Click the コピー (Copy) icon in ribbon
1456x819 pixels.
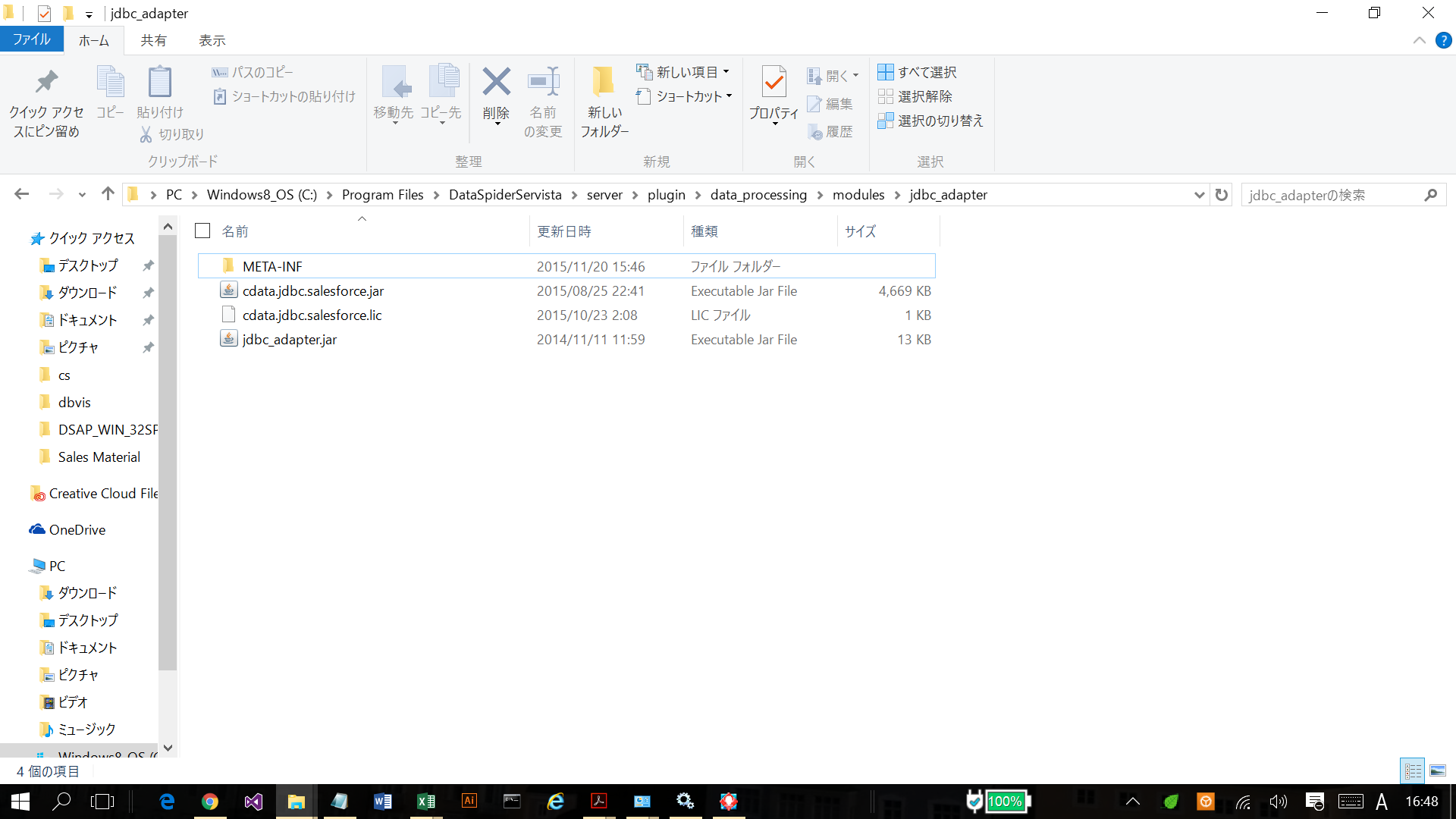(x=110, y=90)
